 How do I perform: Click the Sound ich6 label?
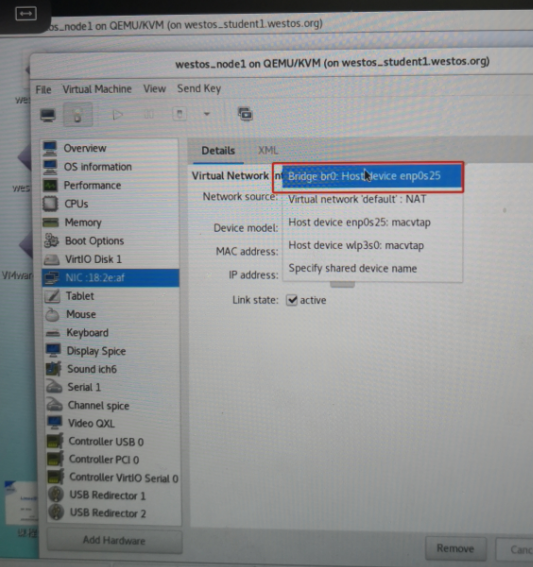(92, 369)
